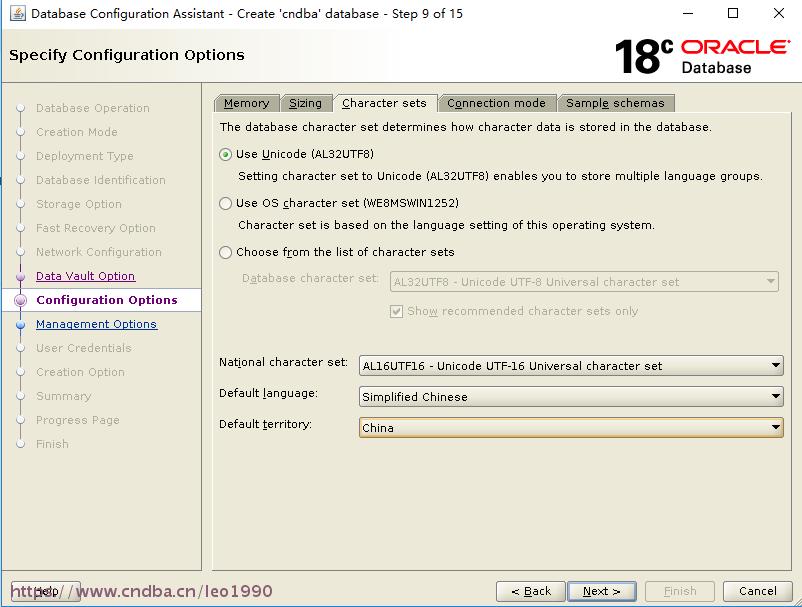Viewport: 802px width, 607px height.
Task: Open the Management Options step link
Action: tap(96, 324)
